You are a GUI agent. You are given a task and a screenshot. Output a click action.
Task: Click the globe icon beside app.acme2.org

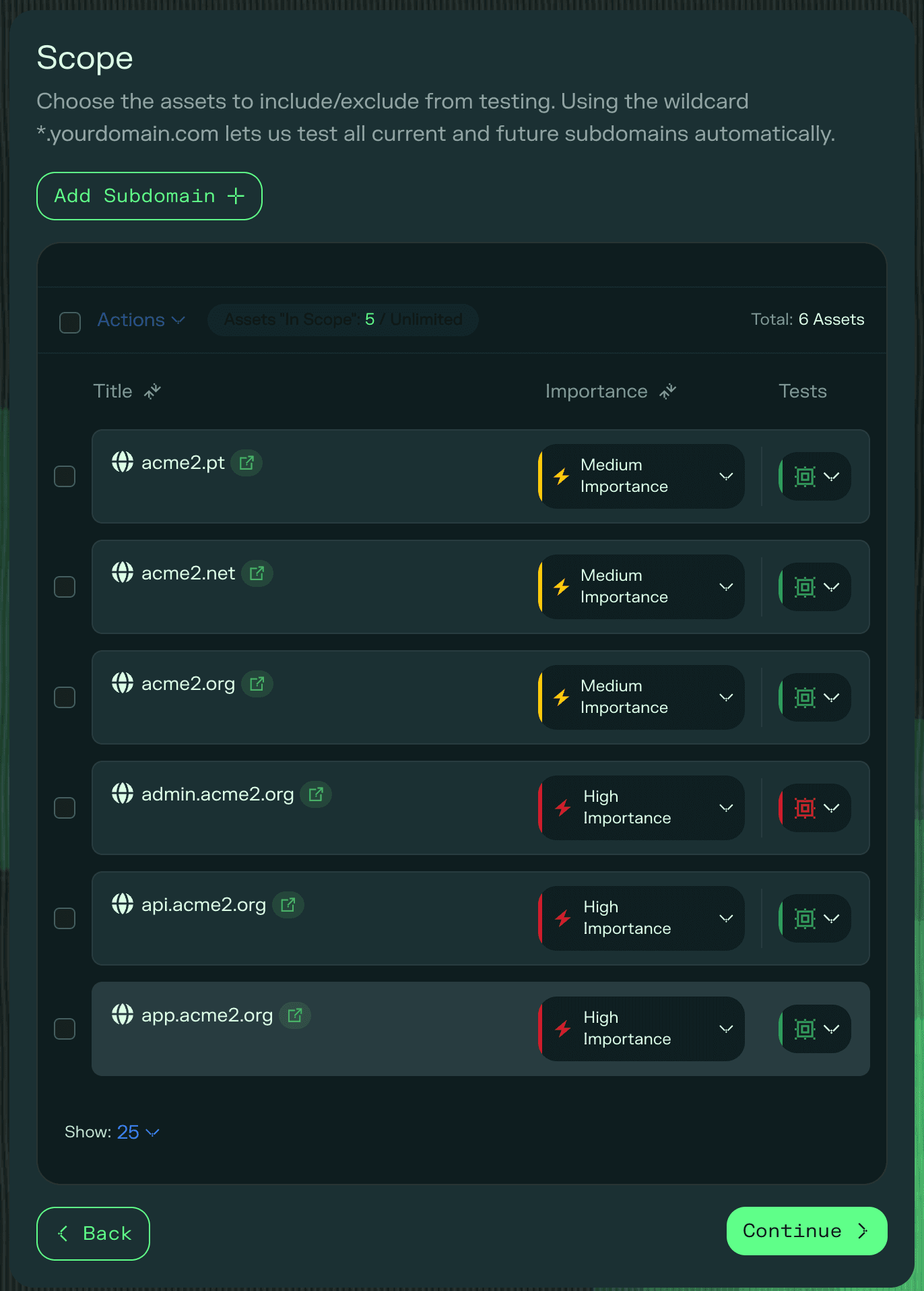[x=123, y=1015]
